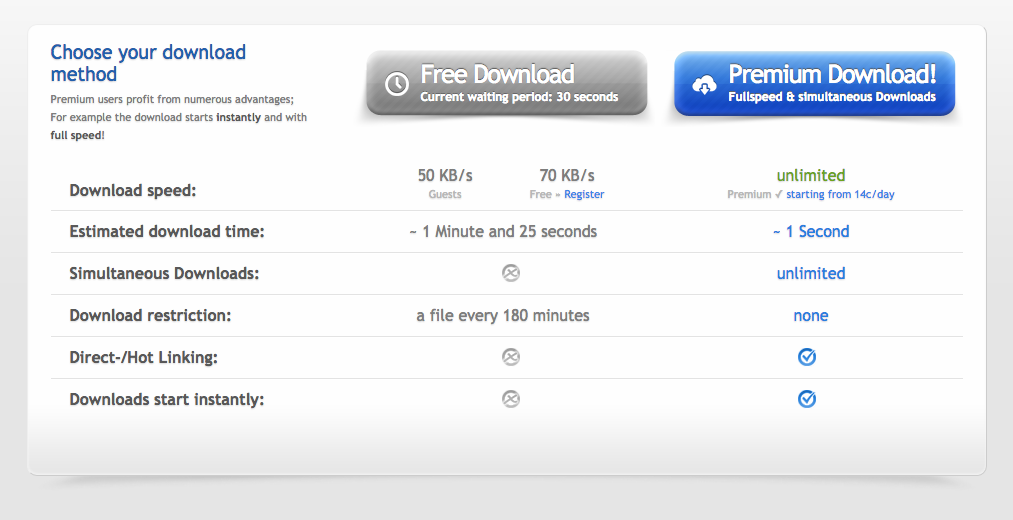Open the starting from 14c/day link
1013x520 pixels.
(840, 194)
